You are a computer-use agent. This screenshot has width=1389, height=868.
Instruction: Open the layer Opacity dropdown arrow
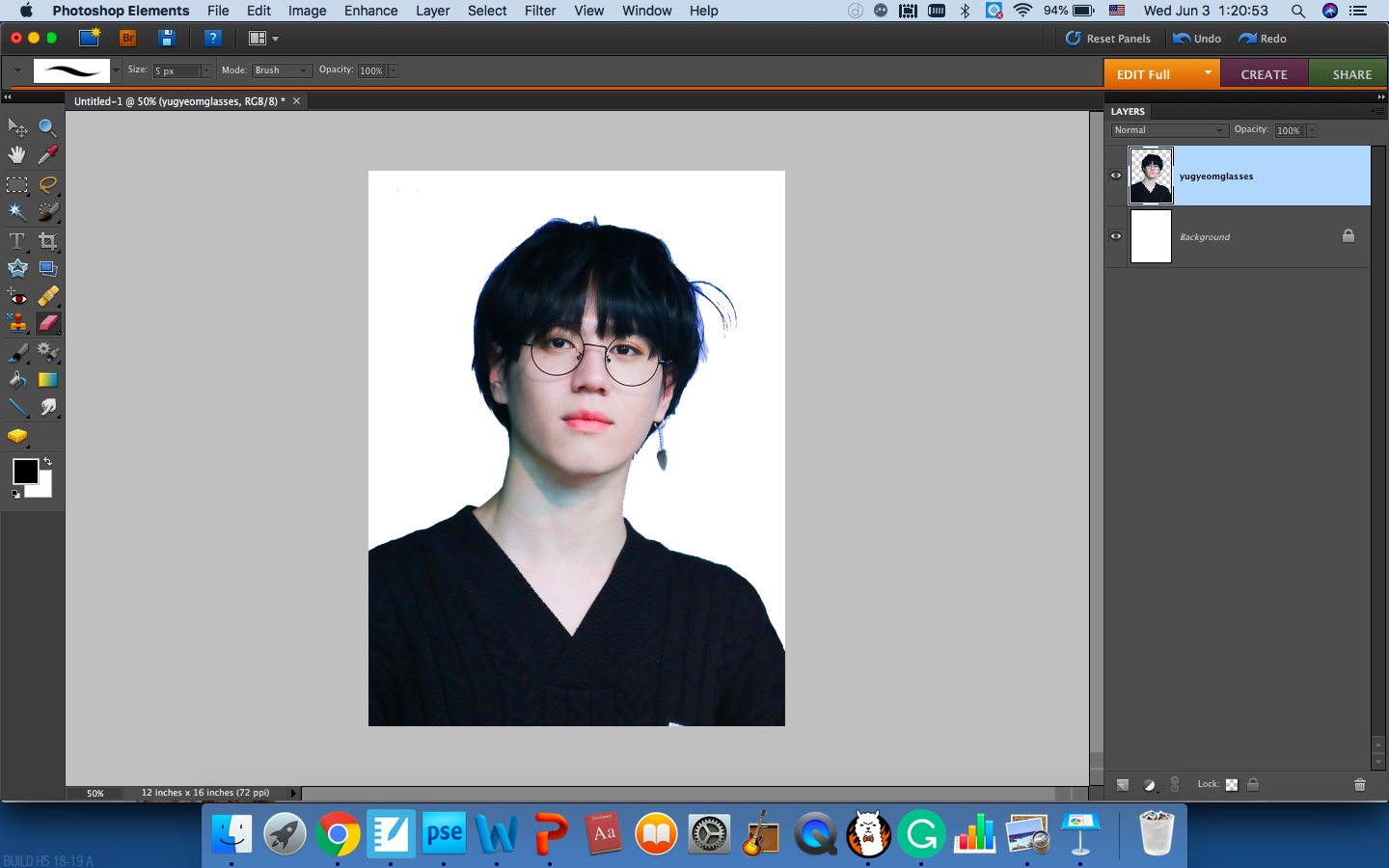tap(1312, 130)
